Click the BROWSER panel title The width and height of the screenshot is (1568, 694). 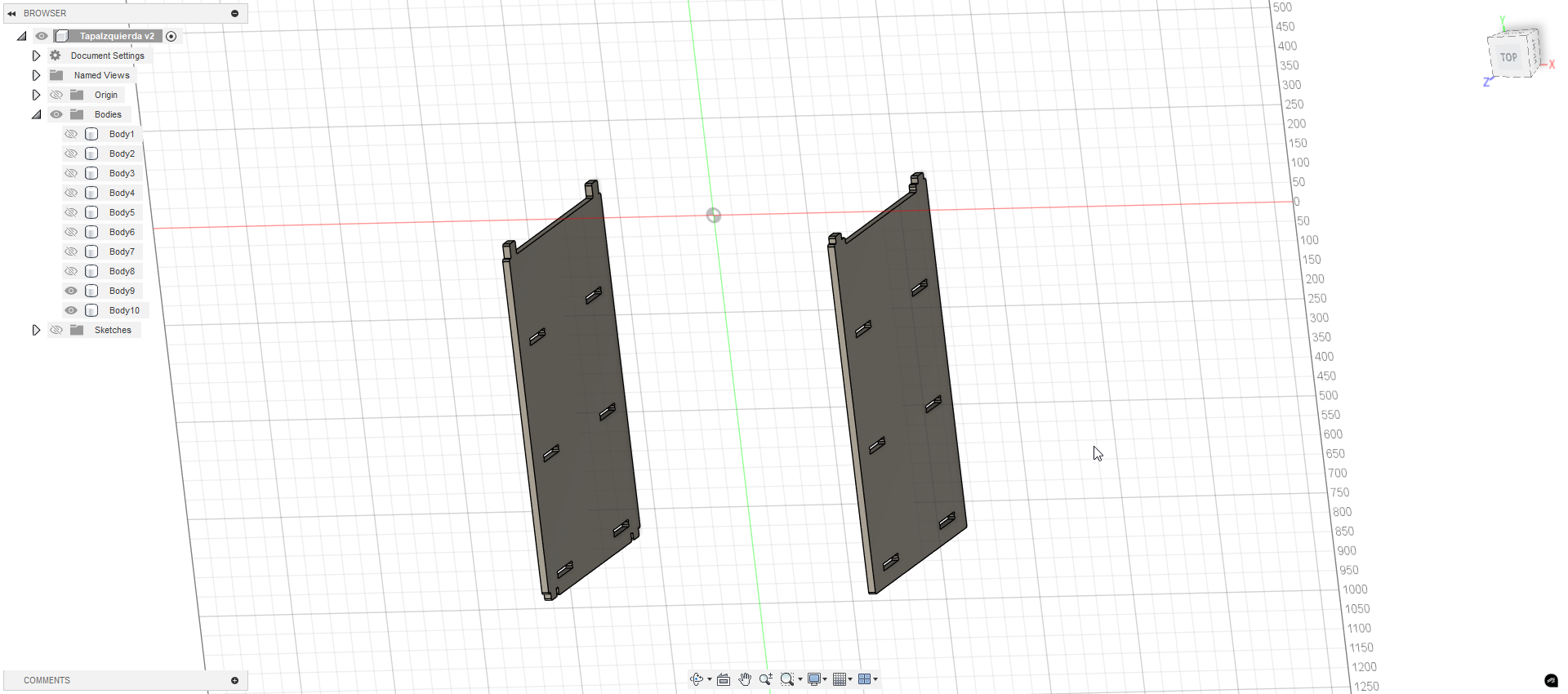tap(45, 13)
